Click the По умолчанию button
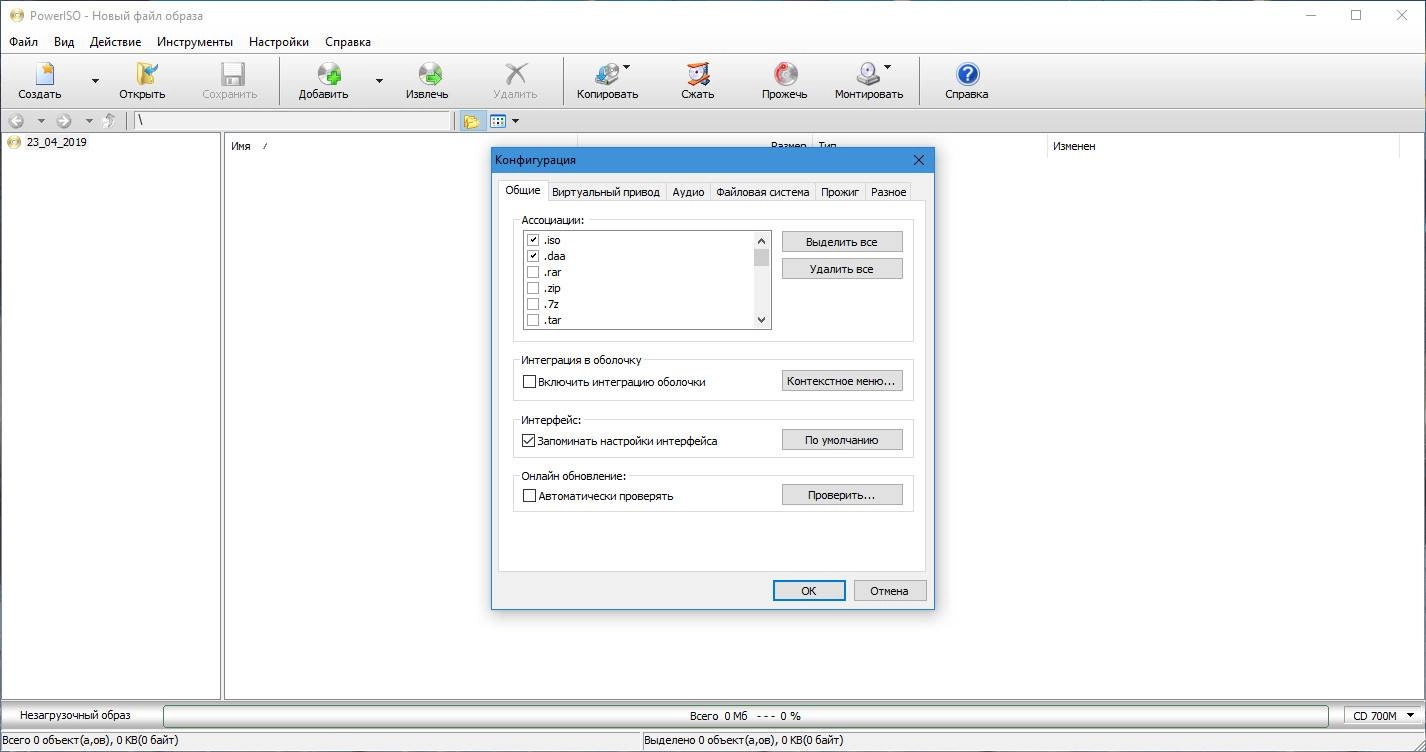Viewport: 1426px width, 752px height. click(842, 440)
